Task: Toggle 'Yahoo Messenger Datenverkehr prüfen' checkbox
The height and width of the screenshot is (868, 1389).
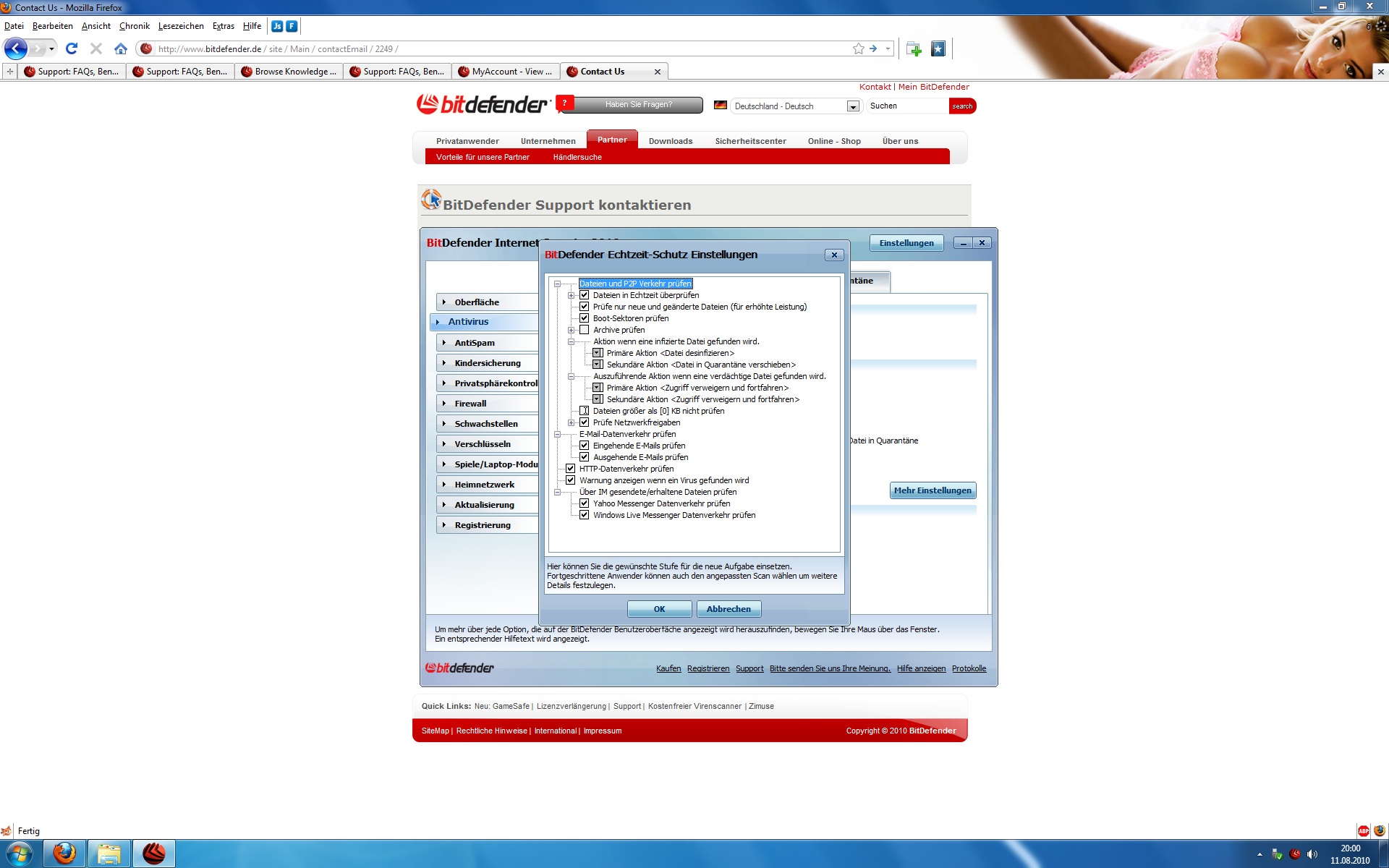Action: (x=585, y=503)
